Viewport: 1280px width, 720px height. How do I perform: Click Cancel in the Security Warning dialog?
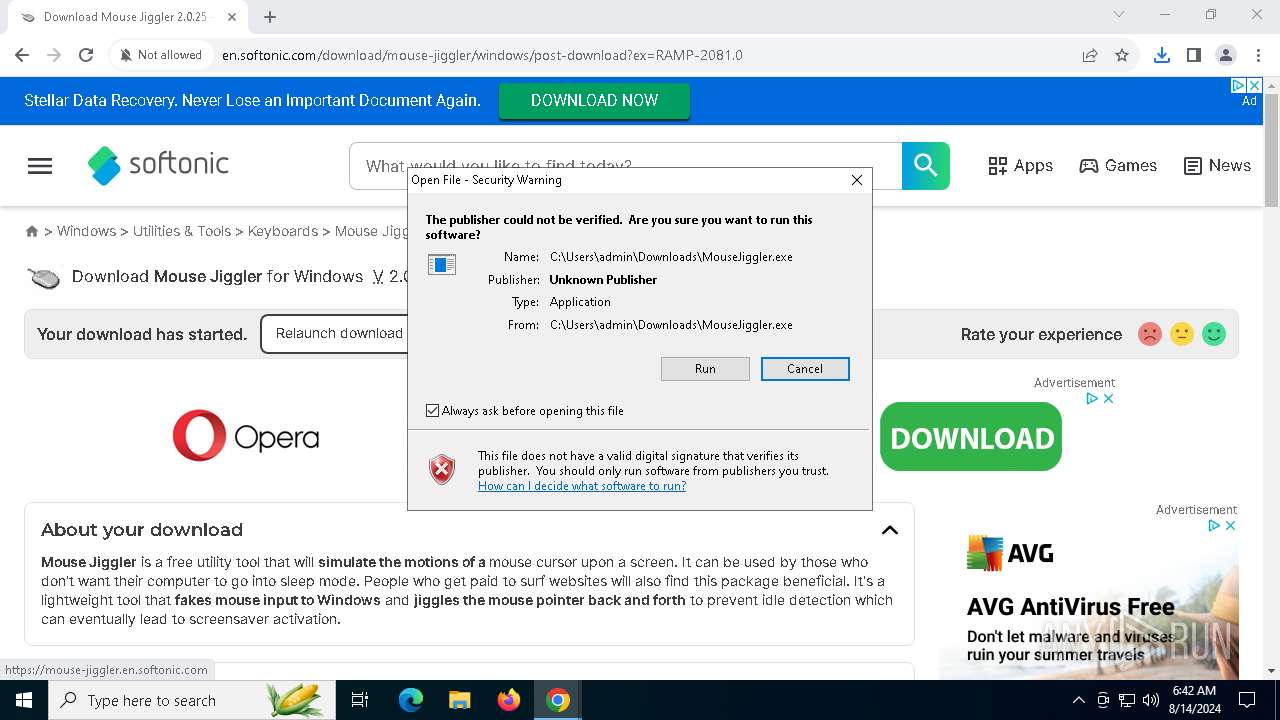(x=805, y=369)
